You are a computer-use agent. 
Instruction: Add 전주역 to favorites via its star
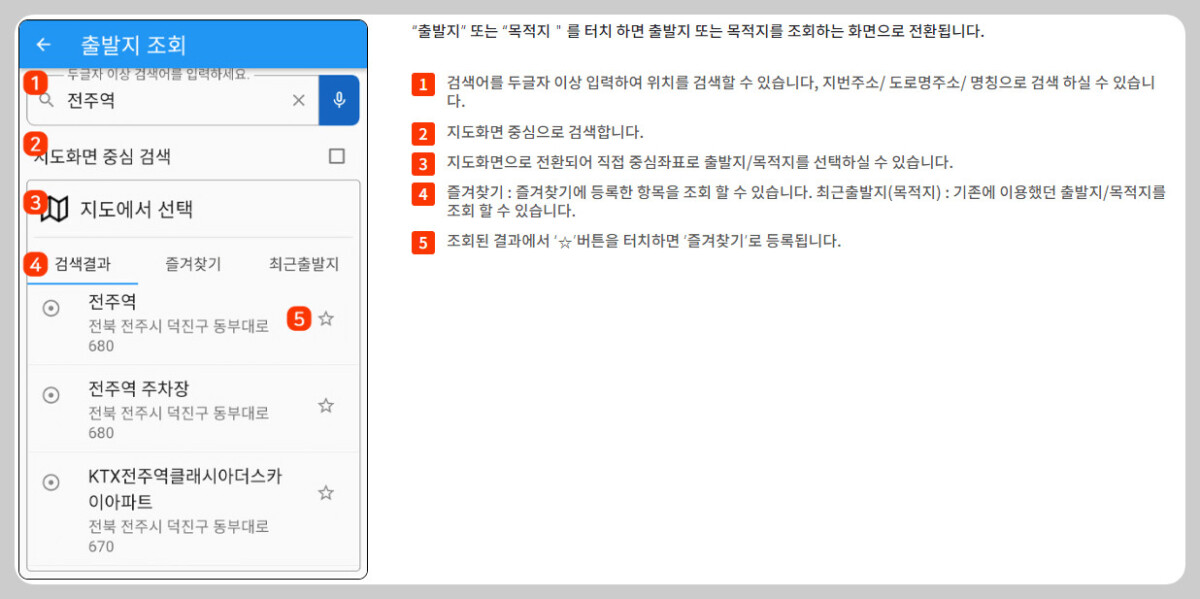tap(325, 318)
